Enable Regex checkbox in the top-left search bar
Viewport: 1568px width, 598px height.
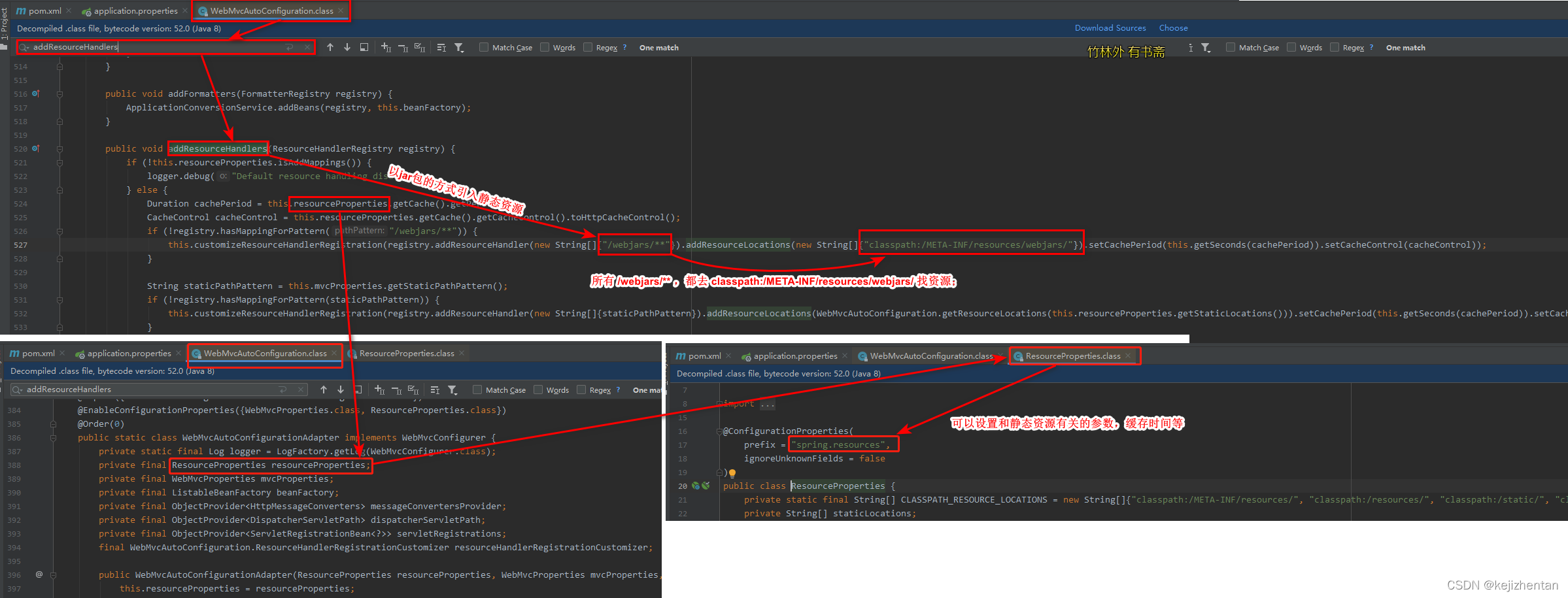(x=588, y=47)
